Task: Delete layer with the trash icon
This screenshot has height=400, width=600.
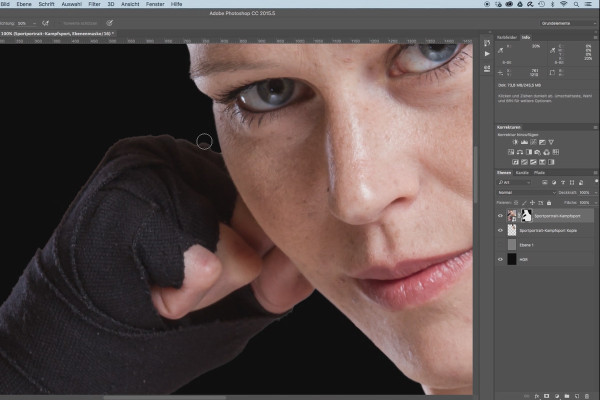Action: coord(587,396)
